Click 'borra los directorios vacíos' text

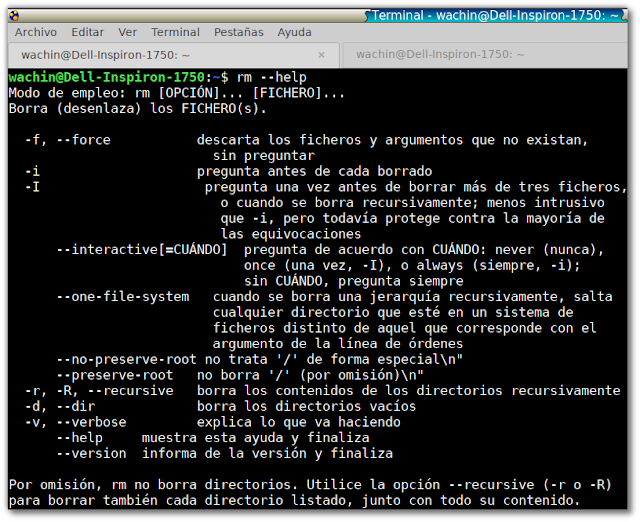pos(307,406)
